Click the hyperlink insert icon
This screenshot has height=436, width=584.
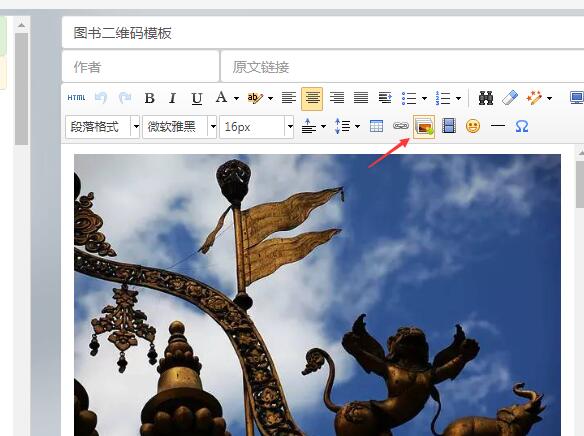coord(400,126)
